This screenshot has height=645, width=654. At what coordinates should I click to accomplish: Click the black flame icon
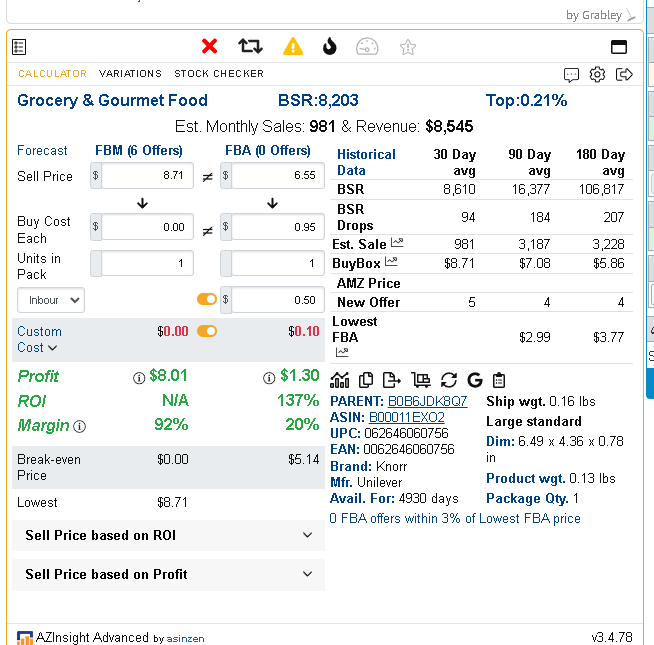(x=330, y=46)
